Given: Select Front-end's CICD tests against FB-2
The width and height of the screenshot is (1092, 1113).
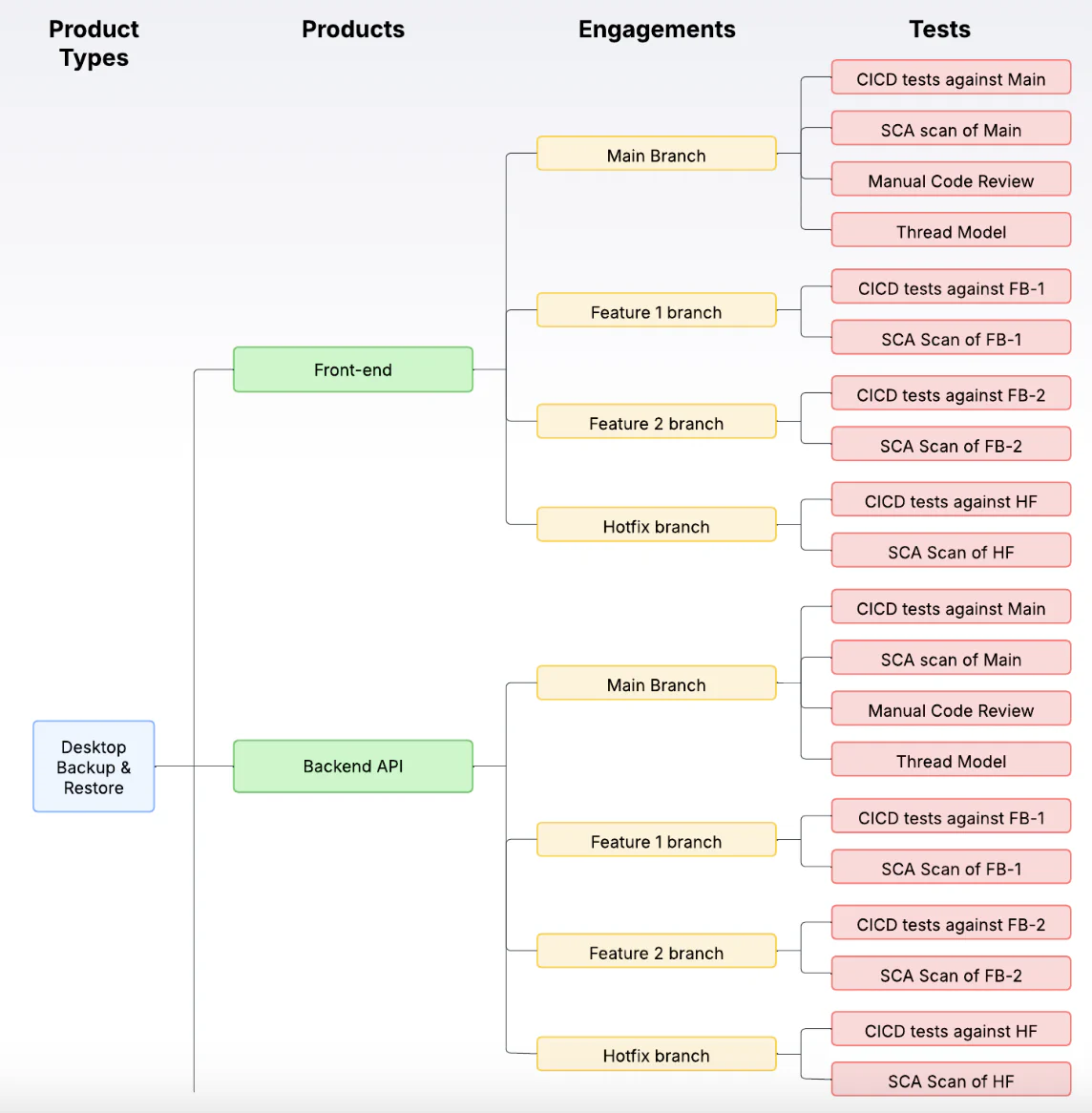Looking at the screenshot, I should (x=951, y=393).
